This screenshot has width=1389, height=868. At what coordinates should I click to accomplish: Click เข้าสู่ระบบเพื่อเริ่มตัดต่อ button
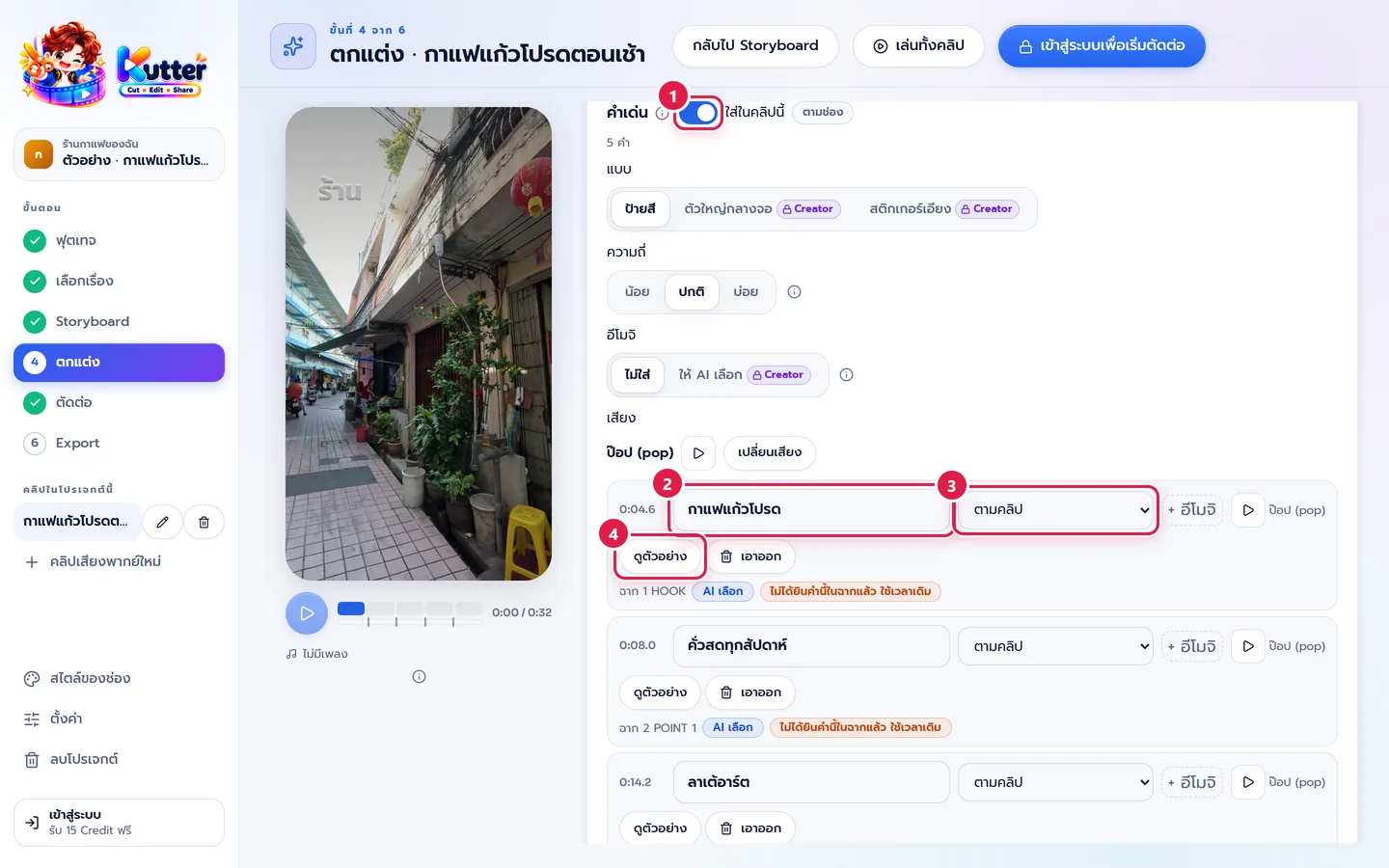pyautogui.click(x=1102, y=46)
